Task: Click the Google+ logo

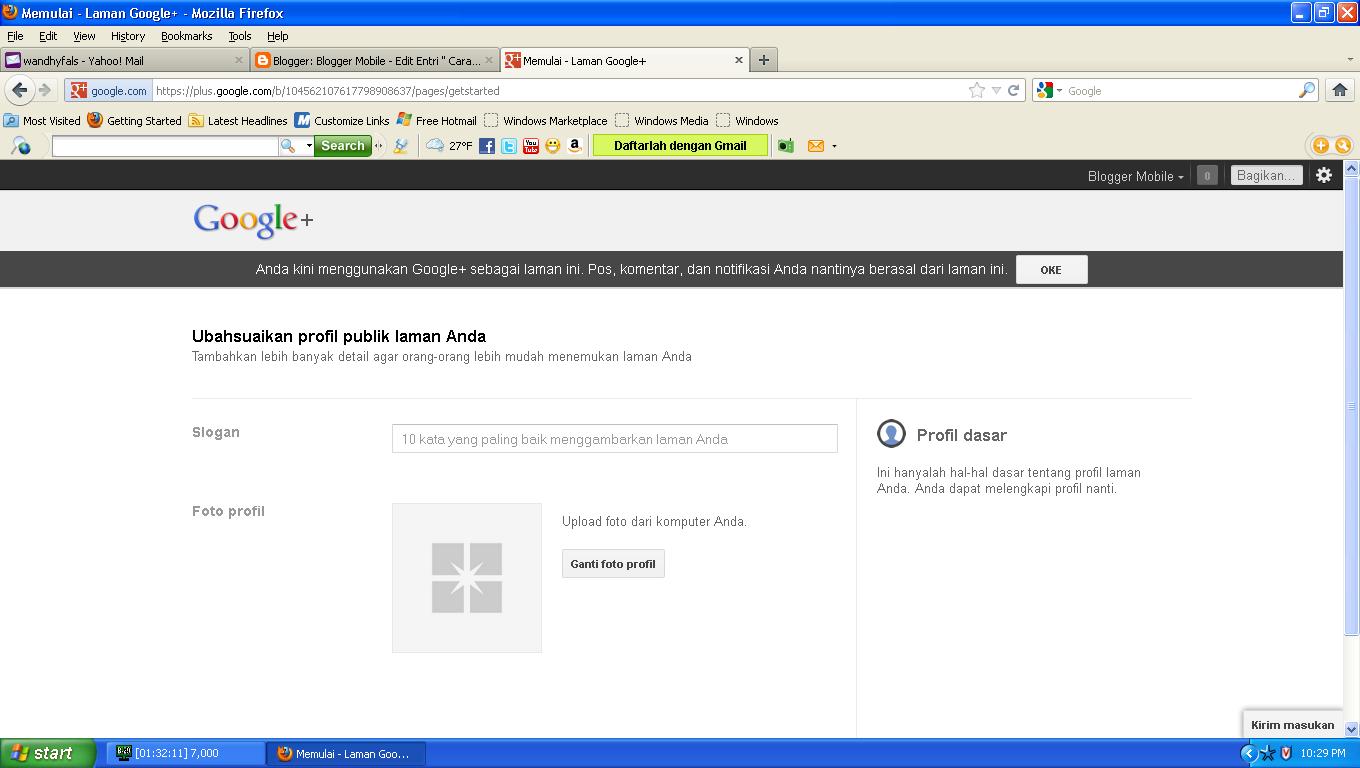Action: tap(253, 221)
